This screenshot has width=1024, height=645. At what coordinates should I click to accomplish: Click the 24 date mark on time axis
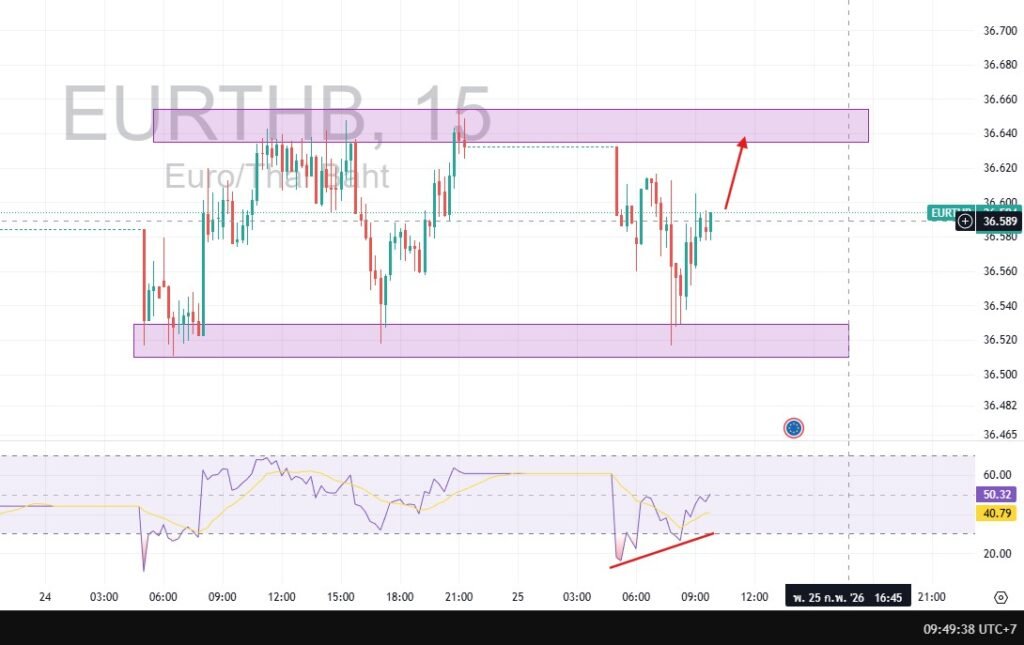(45, 597)
